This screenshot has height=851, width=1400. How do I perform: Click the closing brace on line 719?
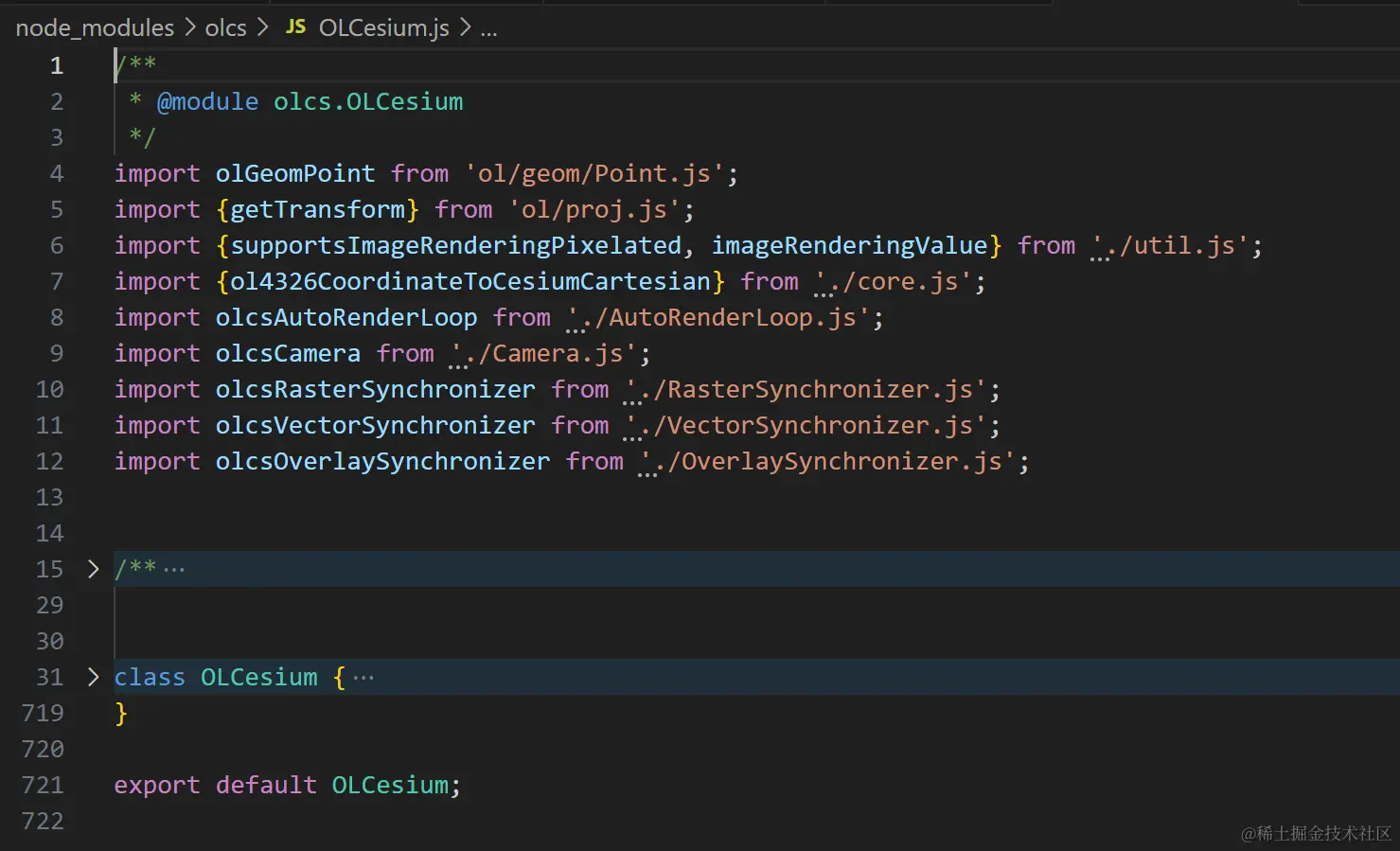tap(121, 714)
